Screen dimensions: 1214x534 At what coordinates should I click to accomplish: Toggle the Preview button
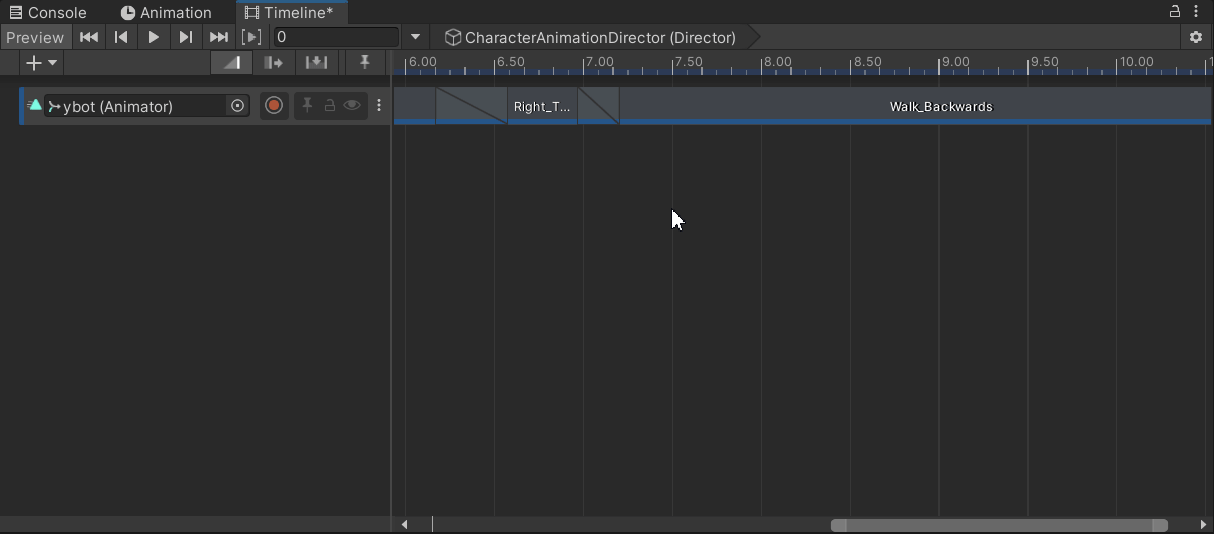35,37
